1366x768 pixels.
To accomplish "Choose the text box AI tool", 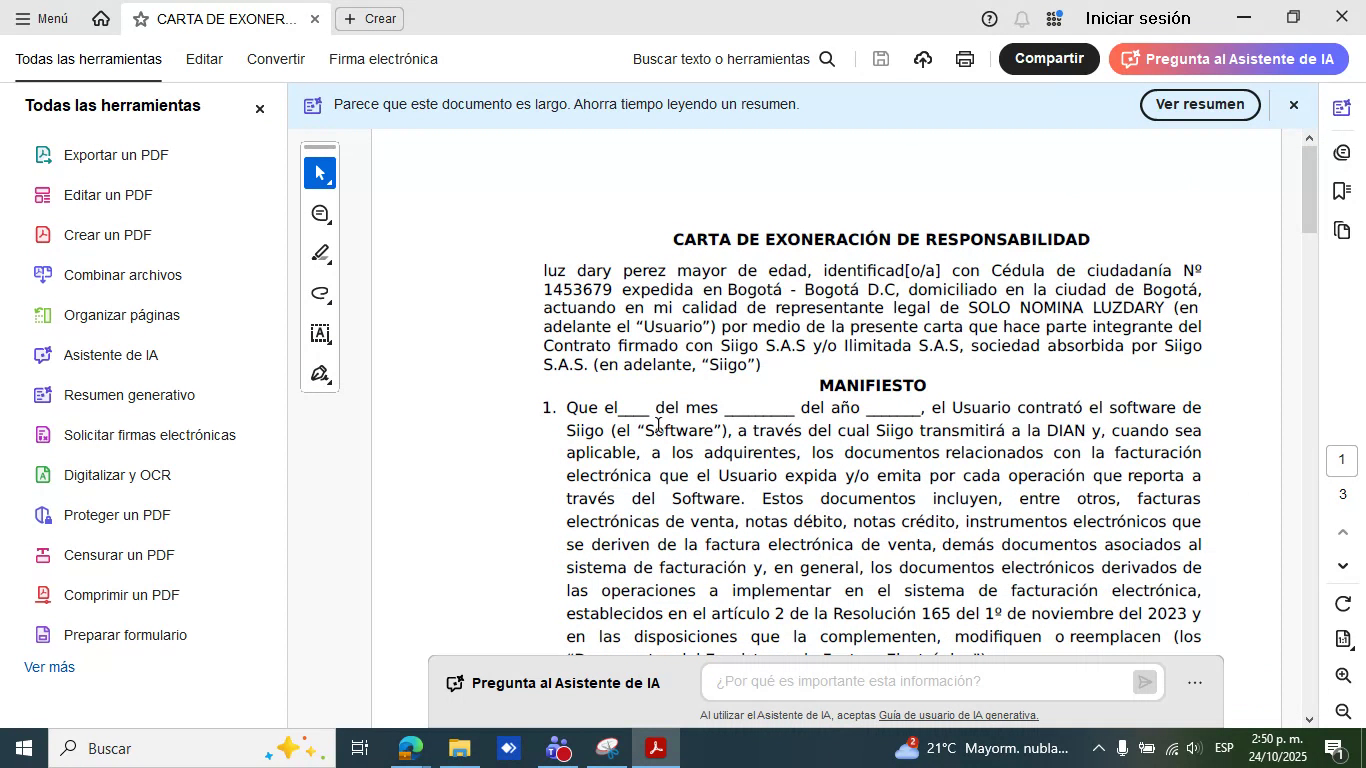I will (320, 333).
